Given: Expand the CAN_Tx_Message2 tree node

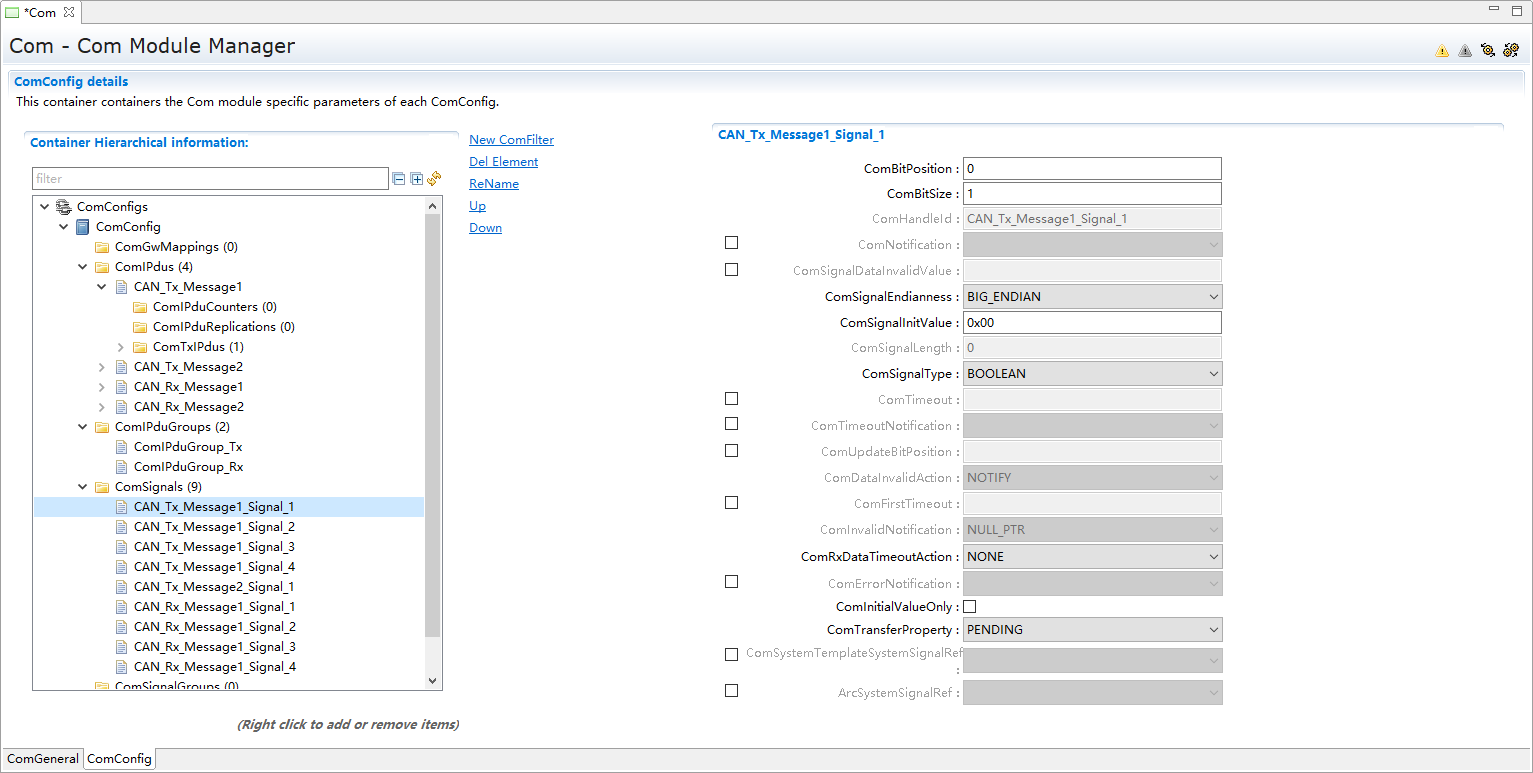Looking at the screenshot, I should (x=101, y=367).
